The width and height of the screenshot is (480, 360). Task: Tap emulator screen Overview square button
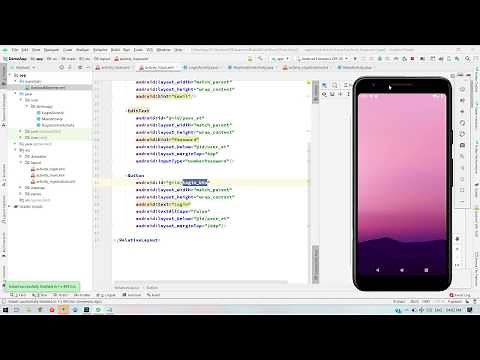click(x=426, y=270)
